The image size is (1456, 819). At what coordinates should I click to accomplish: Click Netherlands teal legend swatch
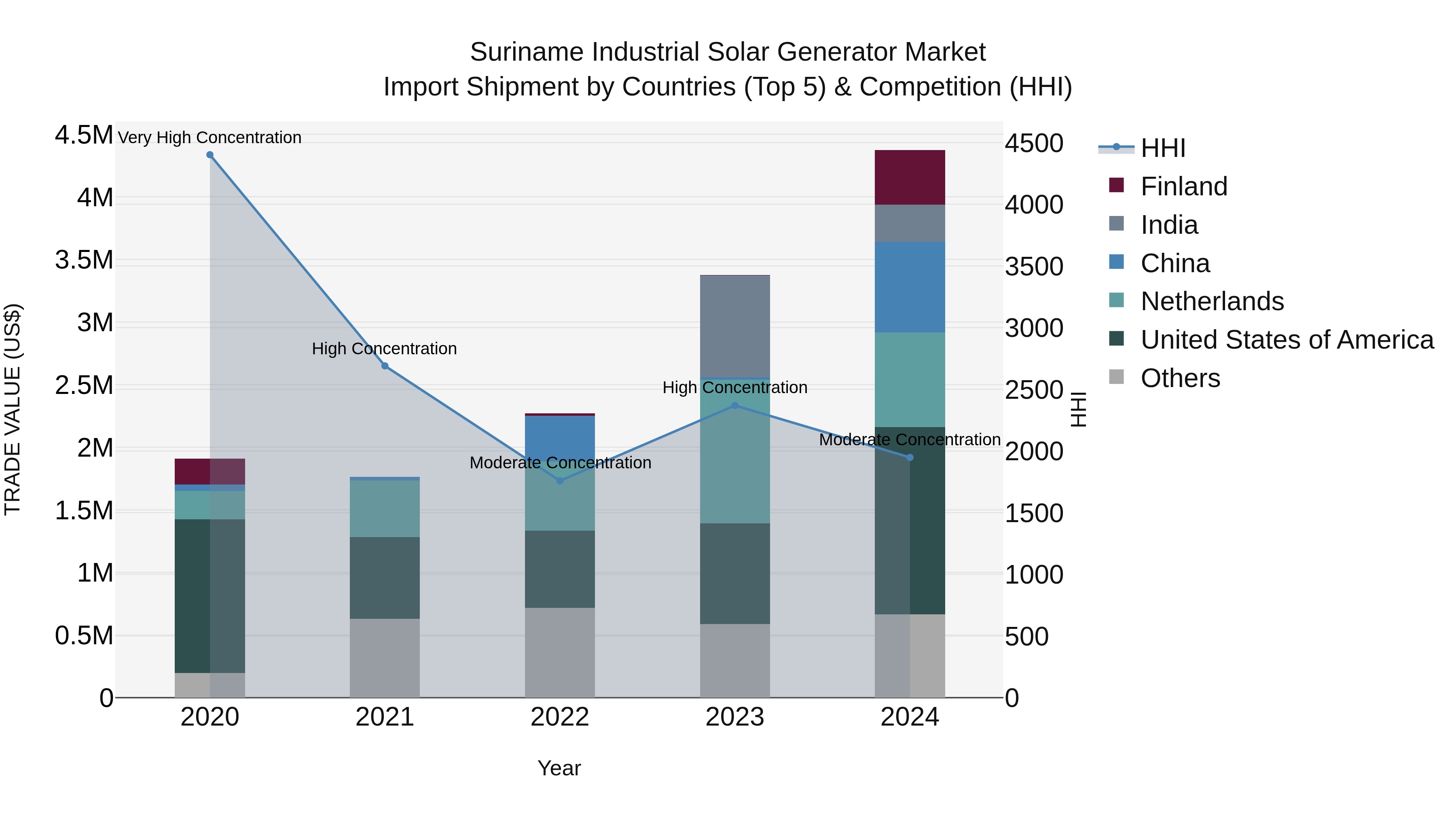[1116, 300]
